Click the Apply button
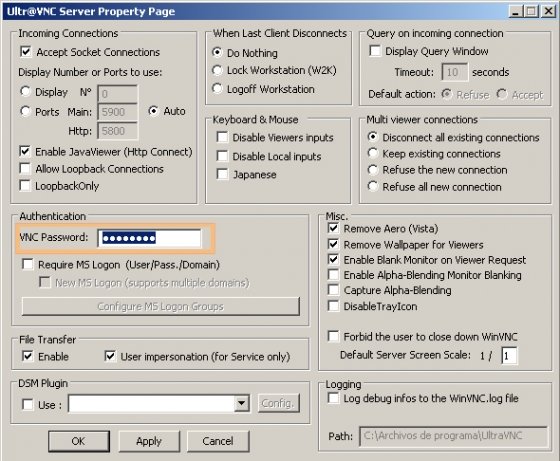Viewport: 560px width, 461px height. click(x=149, y=441)
